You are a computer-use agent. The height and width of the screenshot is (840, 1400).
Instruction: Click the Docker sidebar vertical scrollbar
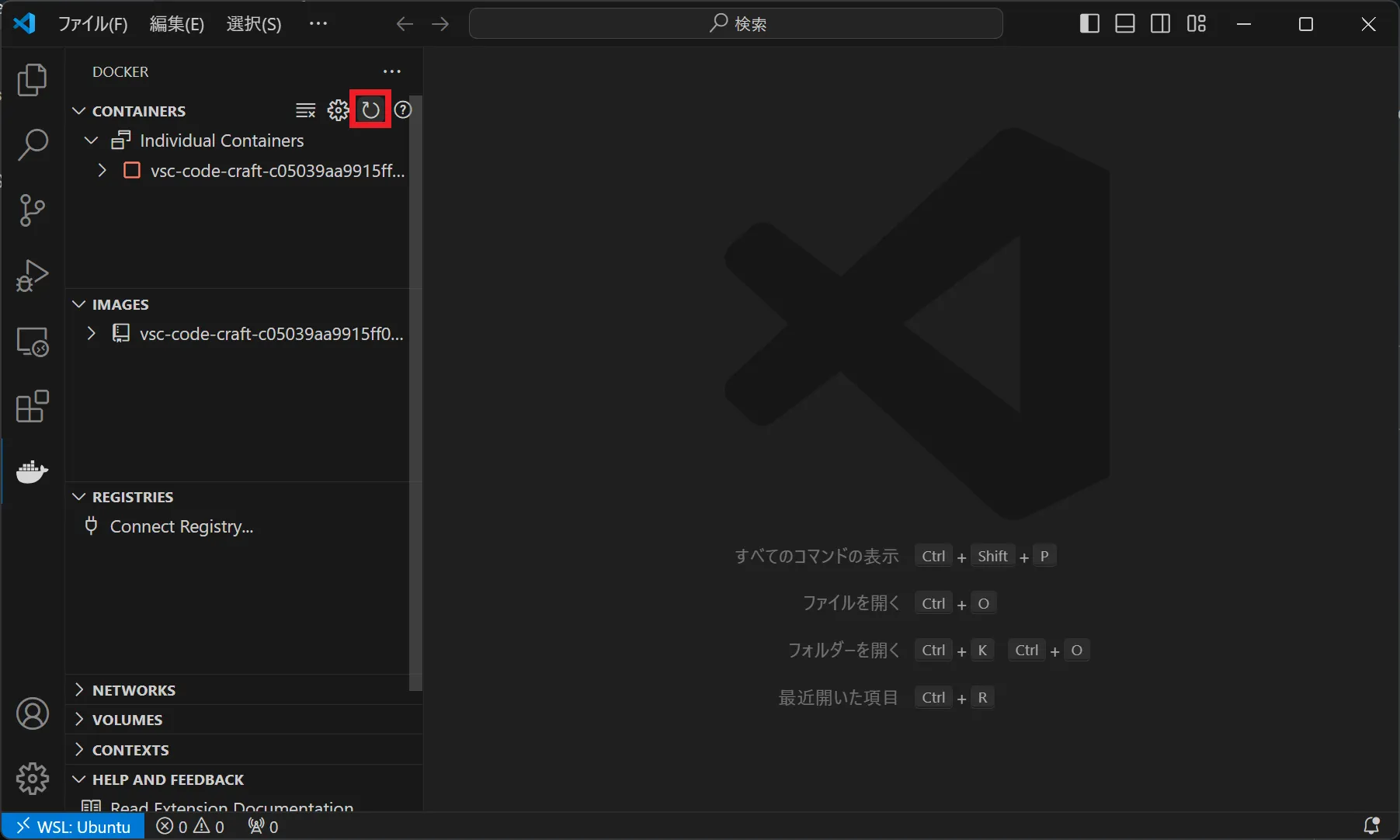(415, 388)
